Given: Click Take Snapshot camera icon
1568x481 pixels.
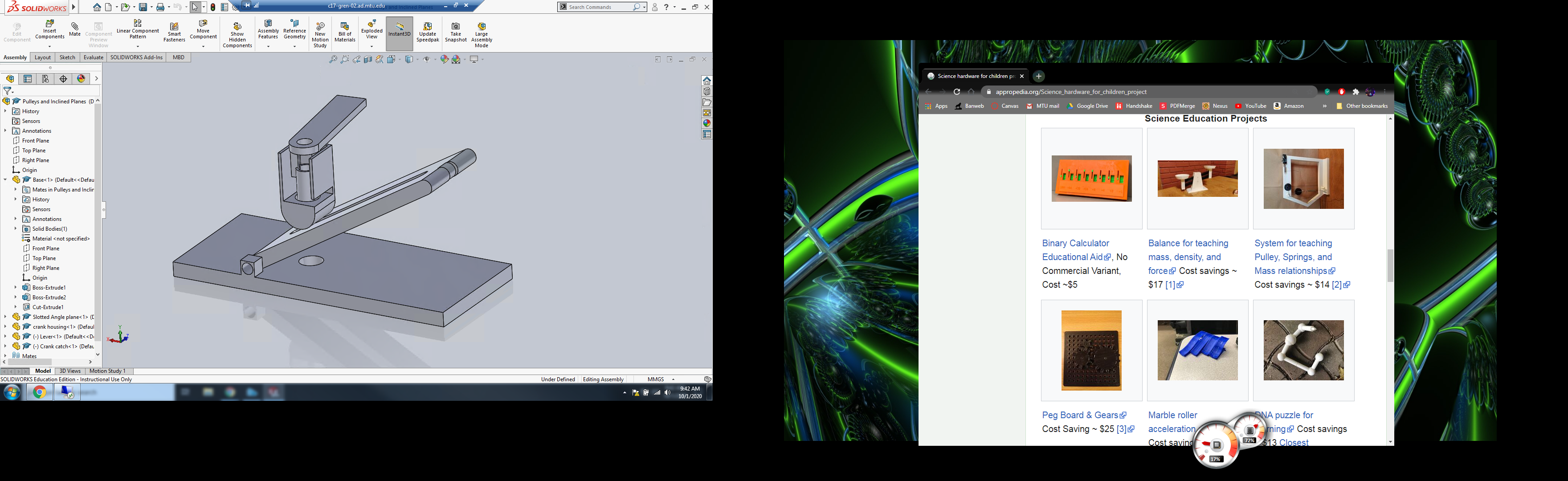Looking at the screenshot, I should pos(455,27).
